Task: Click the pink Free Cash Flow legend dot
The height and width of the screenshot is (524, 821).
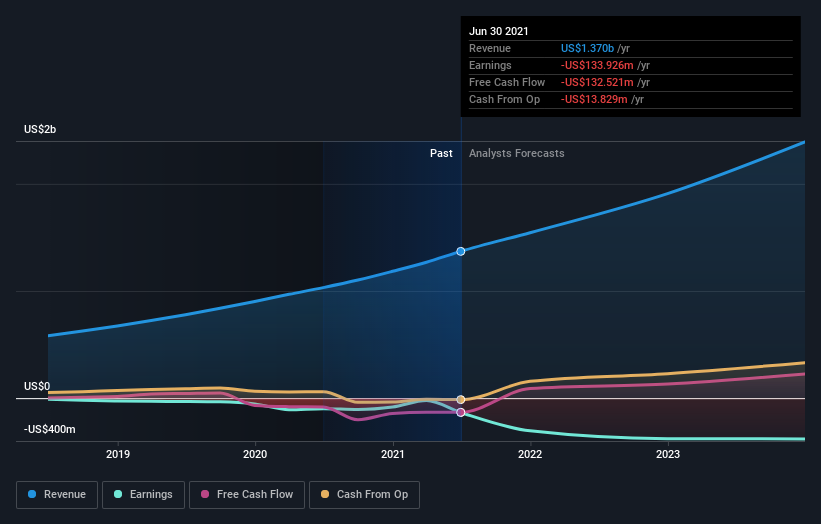Action: (205, 494)
